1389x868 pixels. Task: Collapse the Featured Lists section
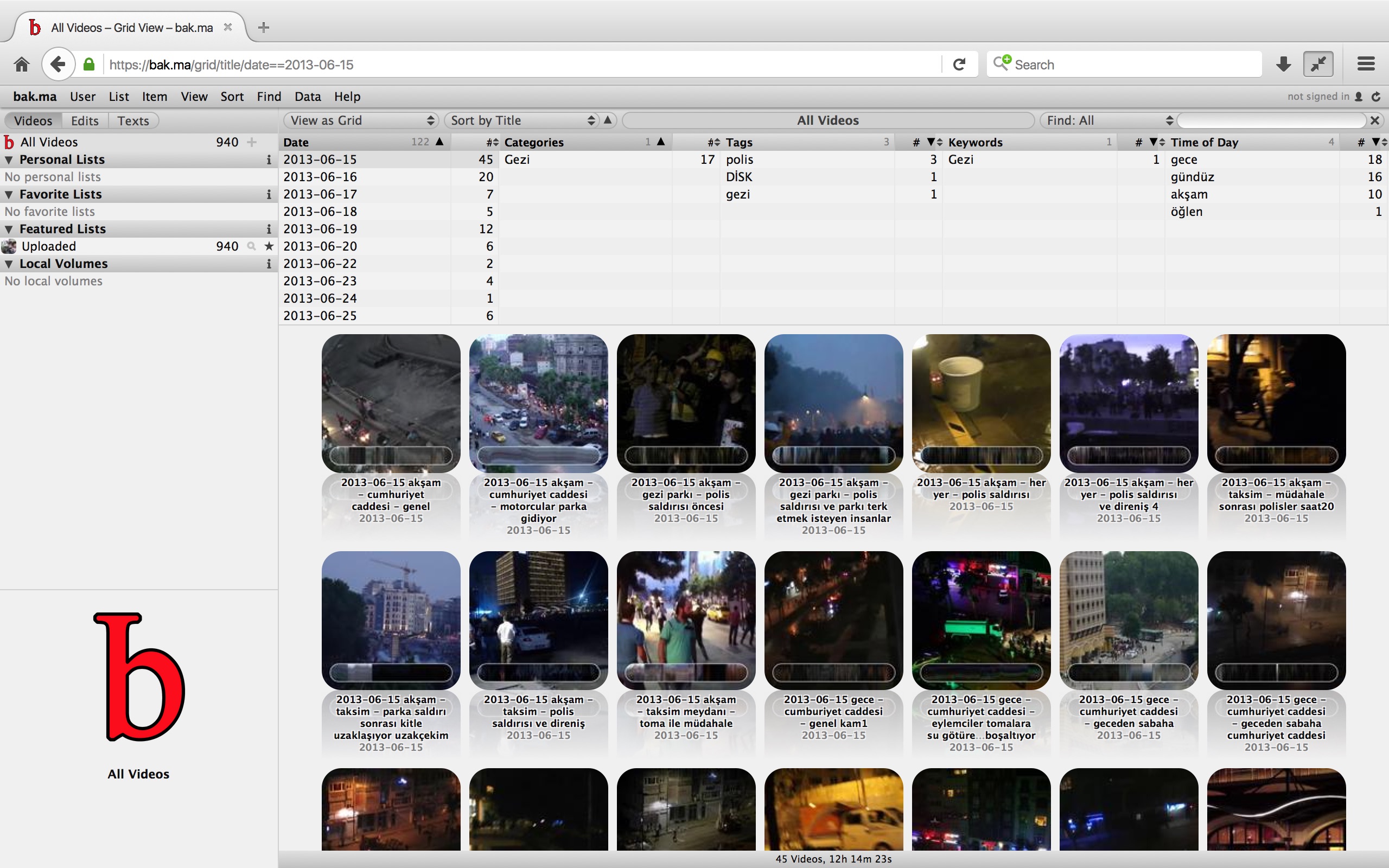point(9,229)
